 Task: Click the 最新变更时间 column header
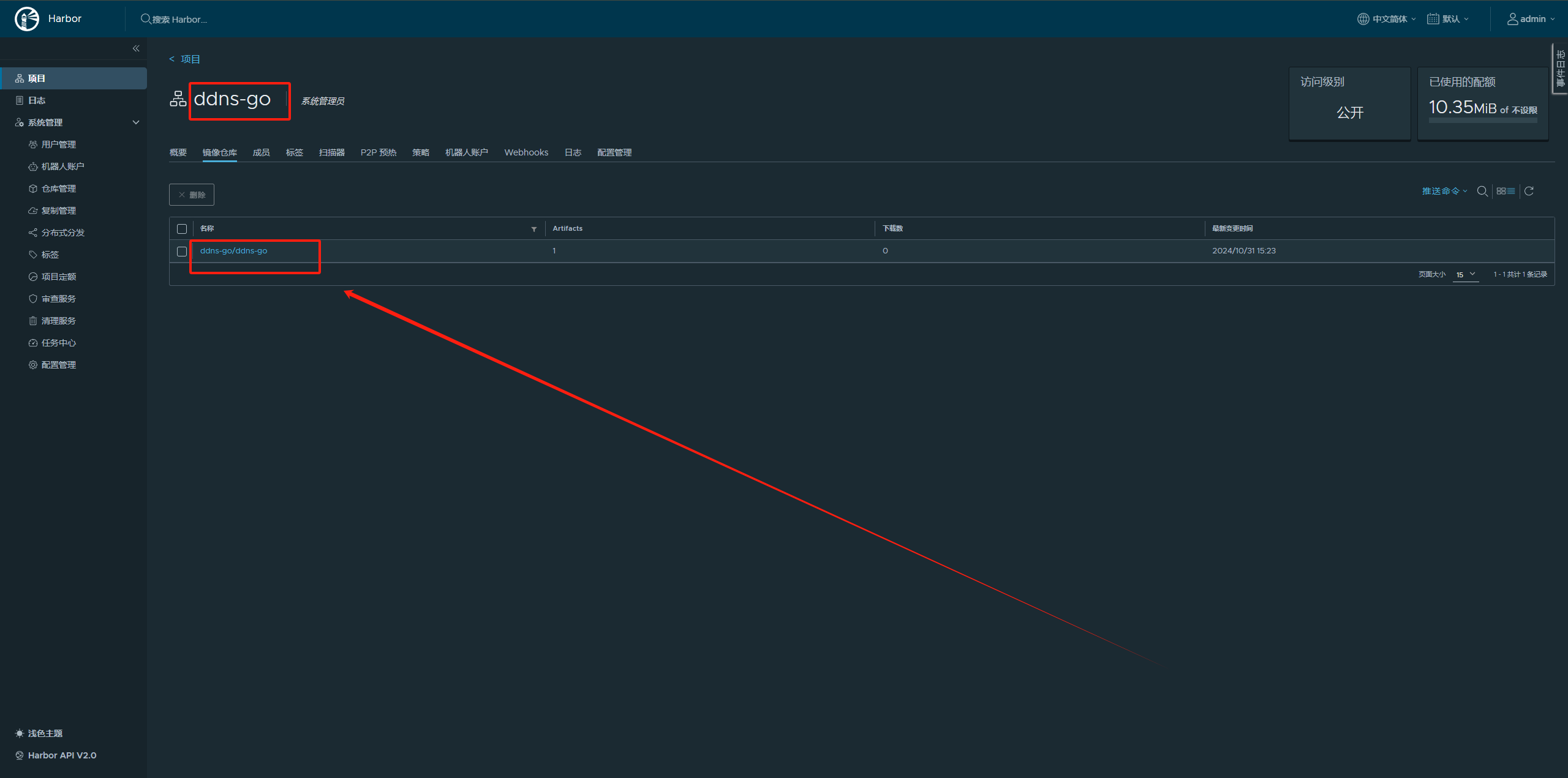[x=1232, y=228]
